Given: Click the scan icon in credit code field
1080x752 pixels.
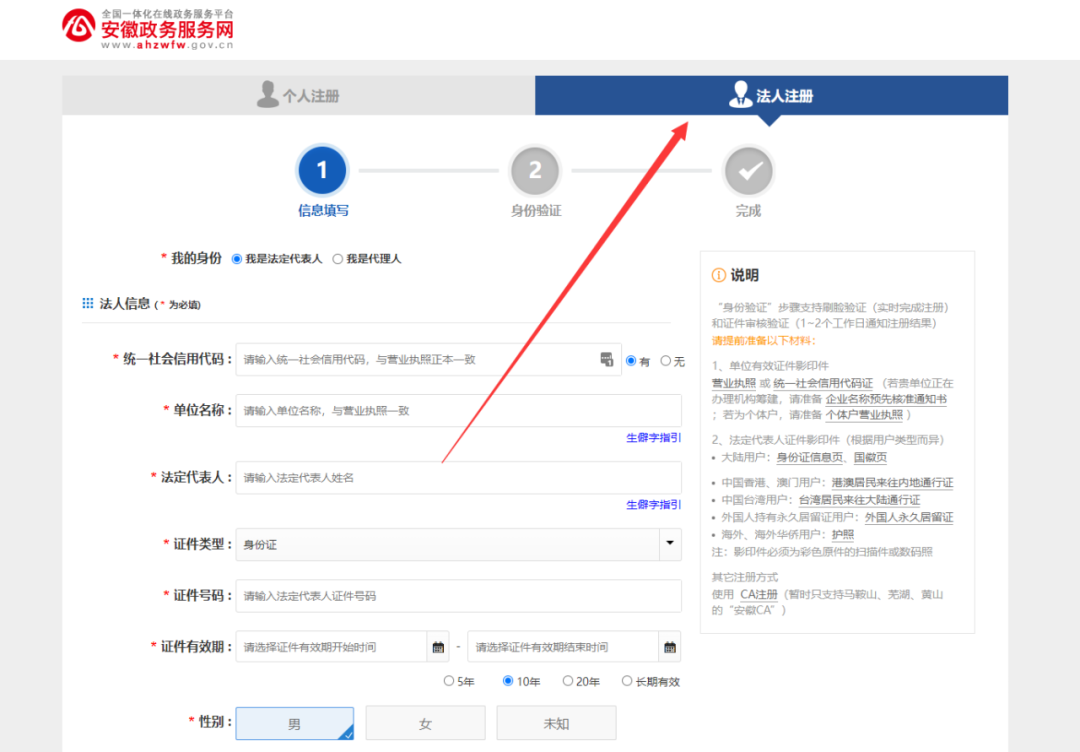Looking at the screenshot, I should (x=606, y=360).
